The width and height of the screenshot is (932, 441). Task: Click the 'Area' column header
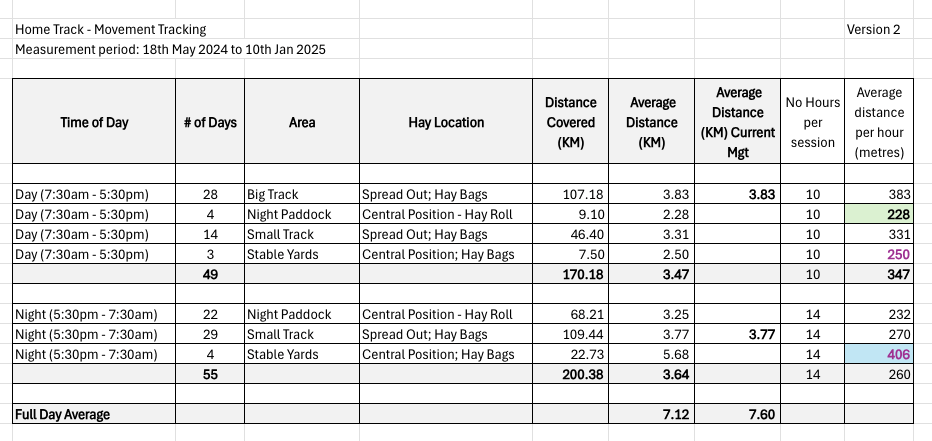point(302,122)
